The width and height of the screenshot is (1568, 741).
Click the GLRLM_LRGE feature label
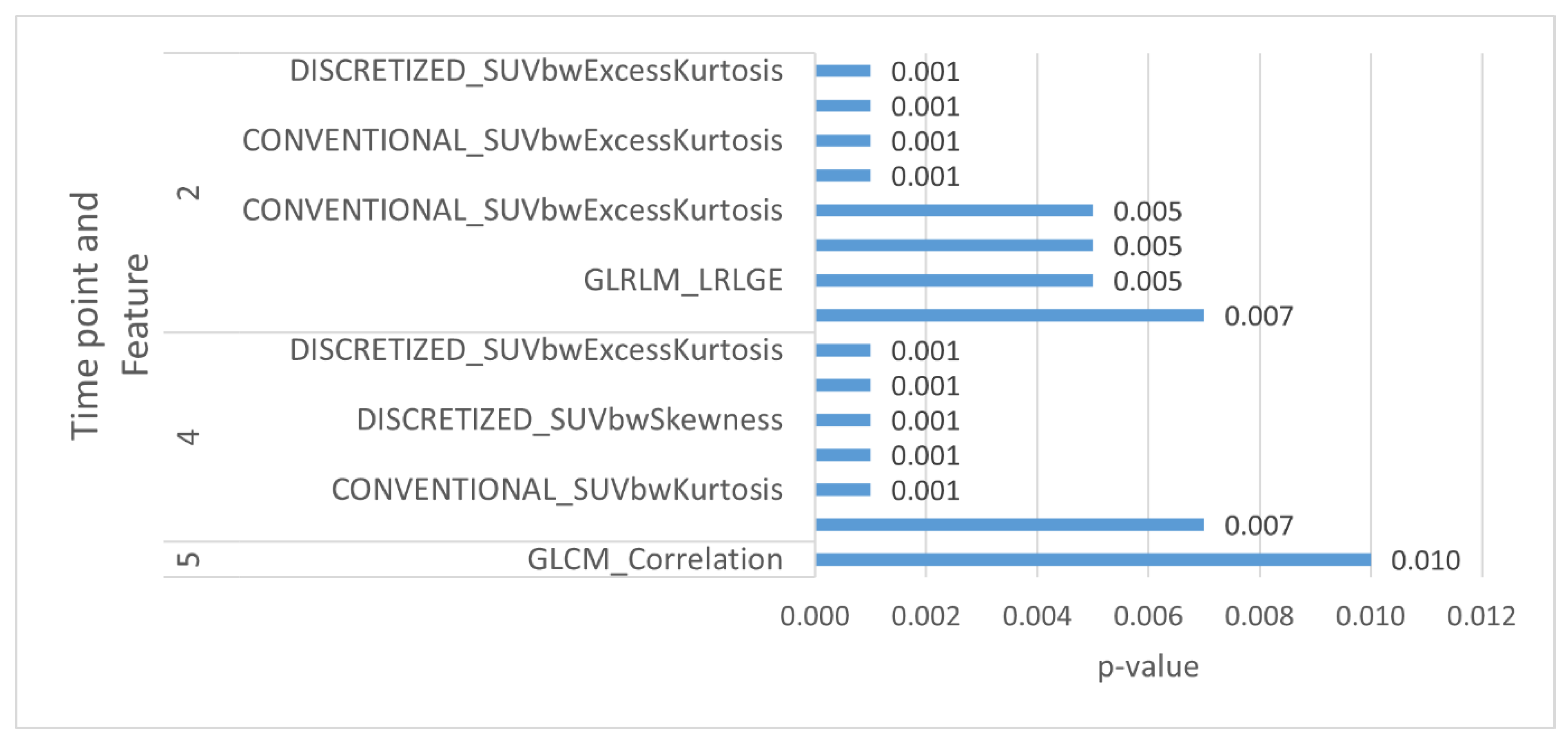click(682, 281)
